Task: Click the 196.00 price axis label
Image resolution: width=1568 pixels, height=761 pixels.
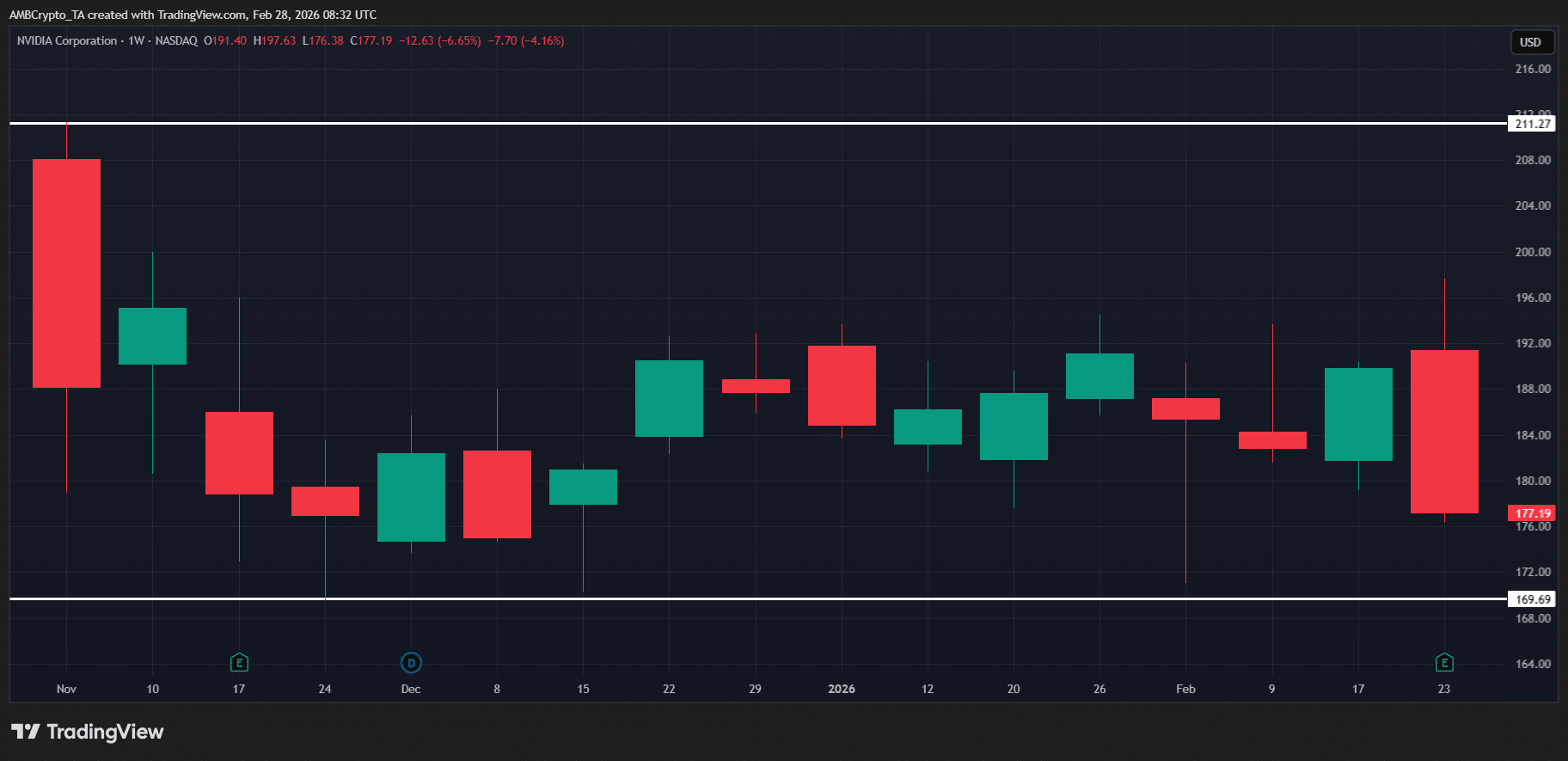Action: [x=1533, y=298]
